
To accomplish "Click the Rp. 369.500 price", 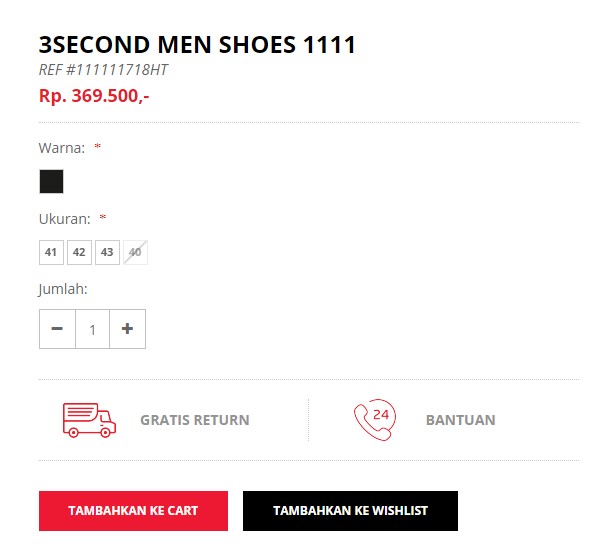I will [x=94, y=96].
